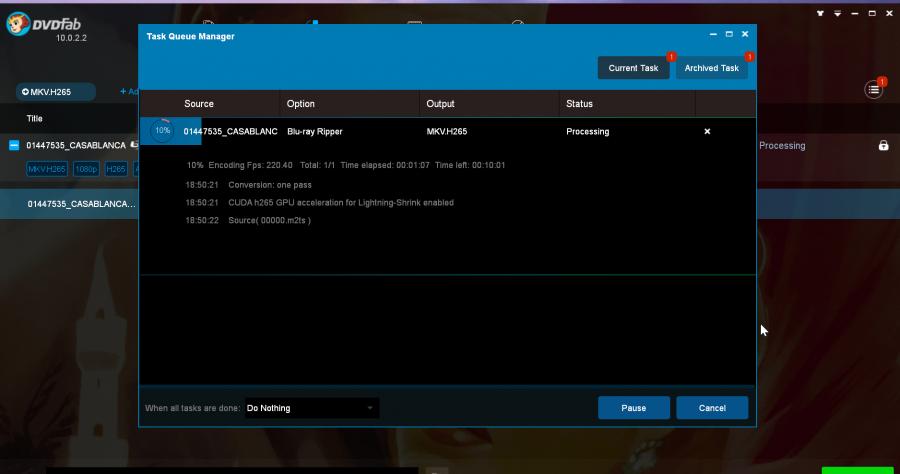
Task: Click the circular 10% progress indicator
Action: point(162,131)
